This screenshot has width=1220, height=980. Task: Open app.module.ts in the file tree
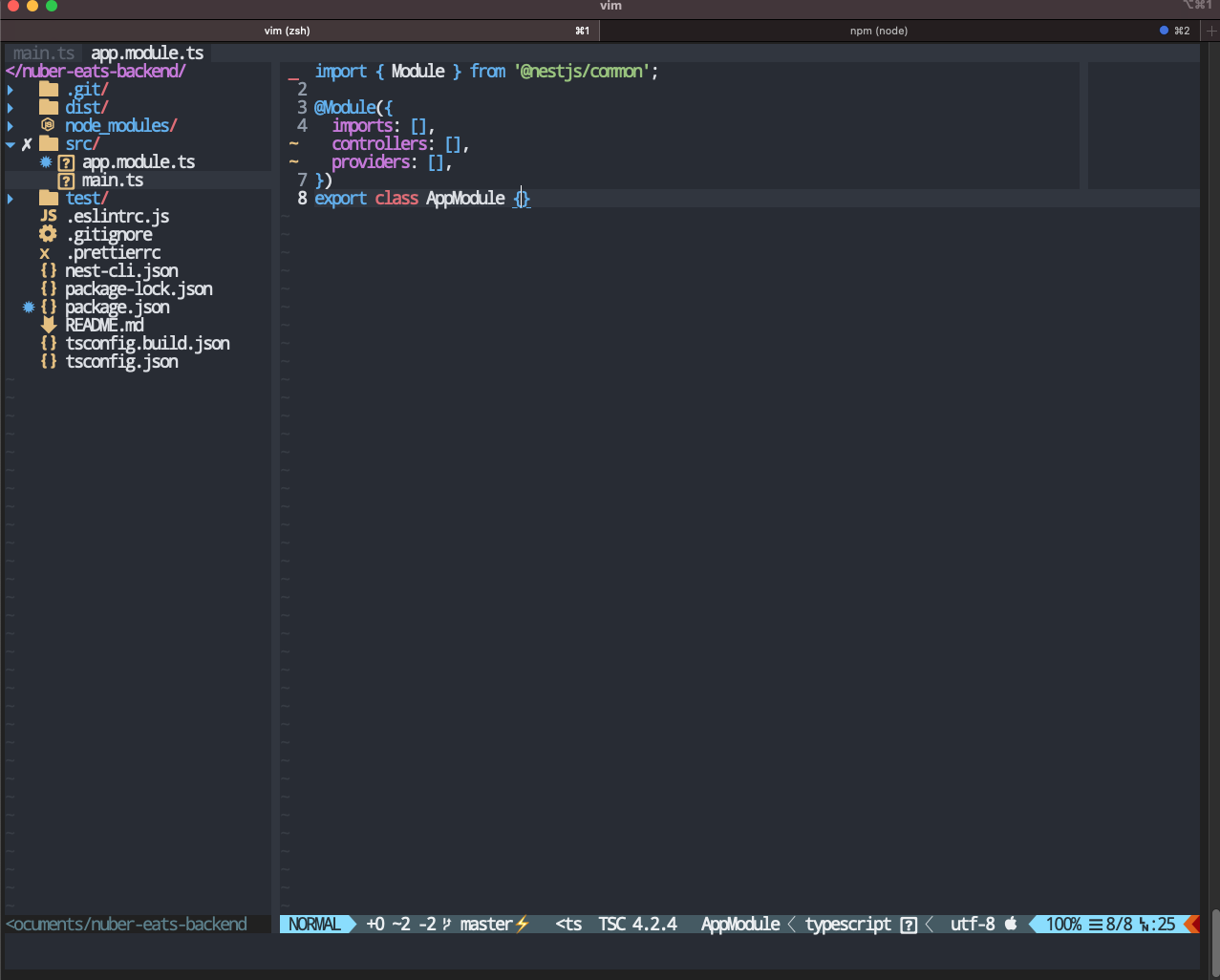point(139,162)
